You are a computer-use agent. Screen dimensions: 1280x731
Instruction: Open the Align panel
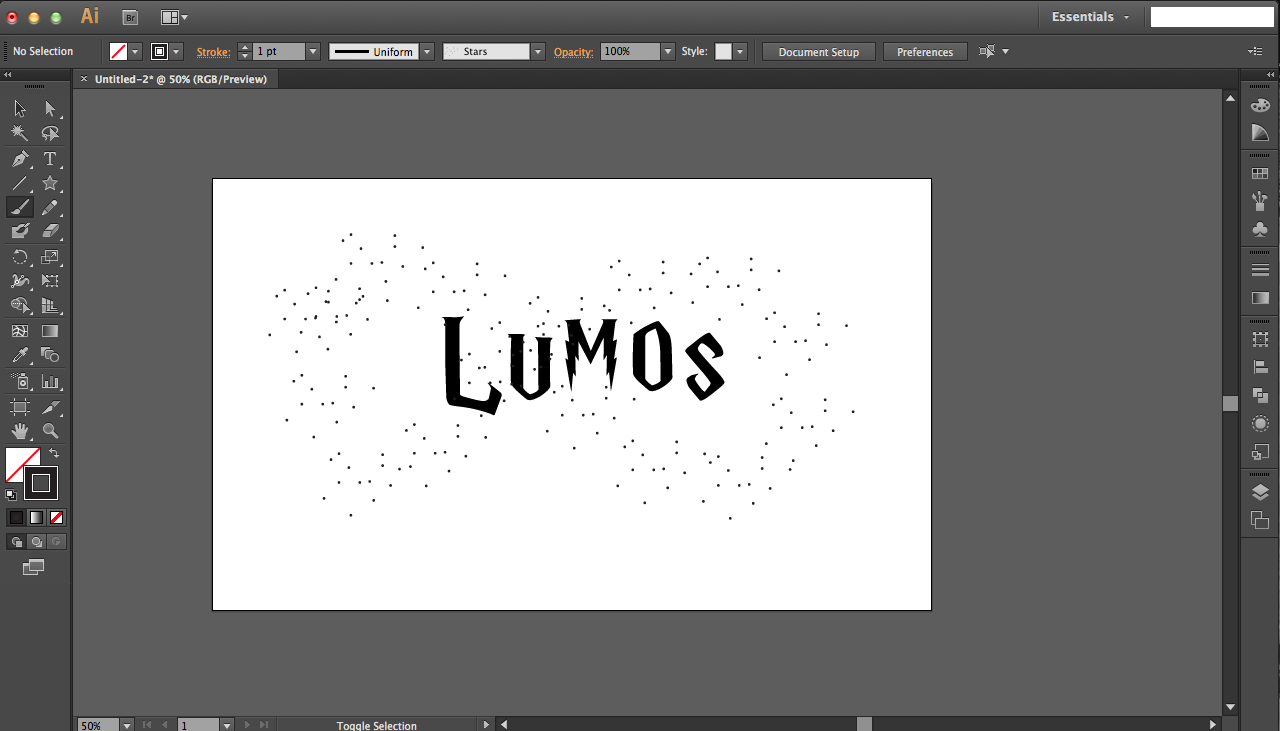pyautogui.click(x=1260, y=368)
